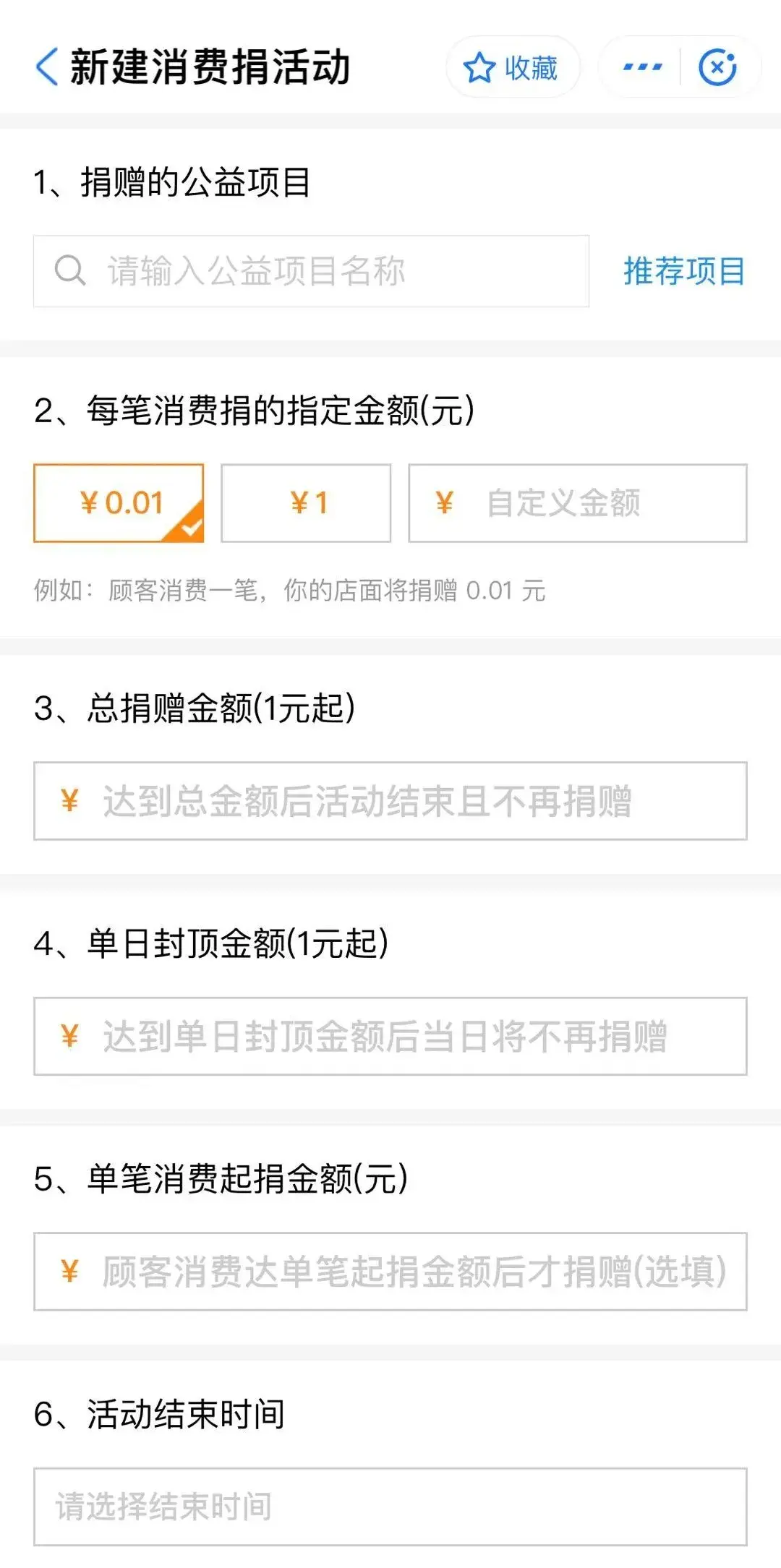The image size is (781, 1568).
Task: Click the 推荐项目 recommended projects link
Action: point(683,271)
